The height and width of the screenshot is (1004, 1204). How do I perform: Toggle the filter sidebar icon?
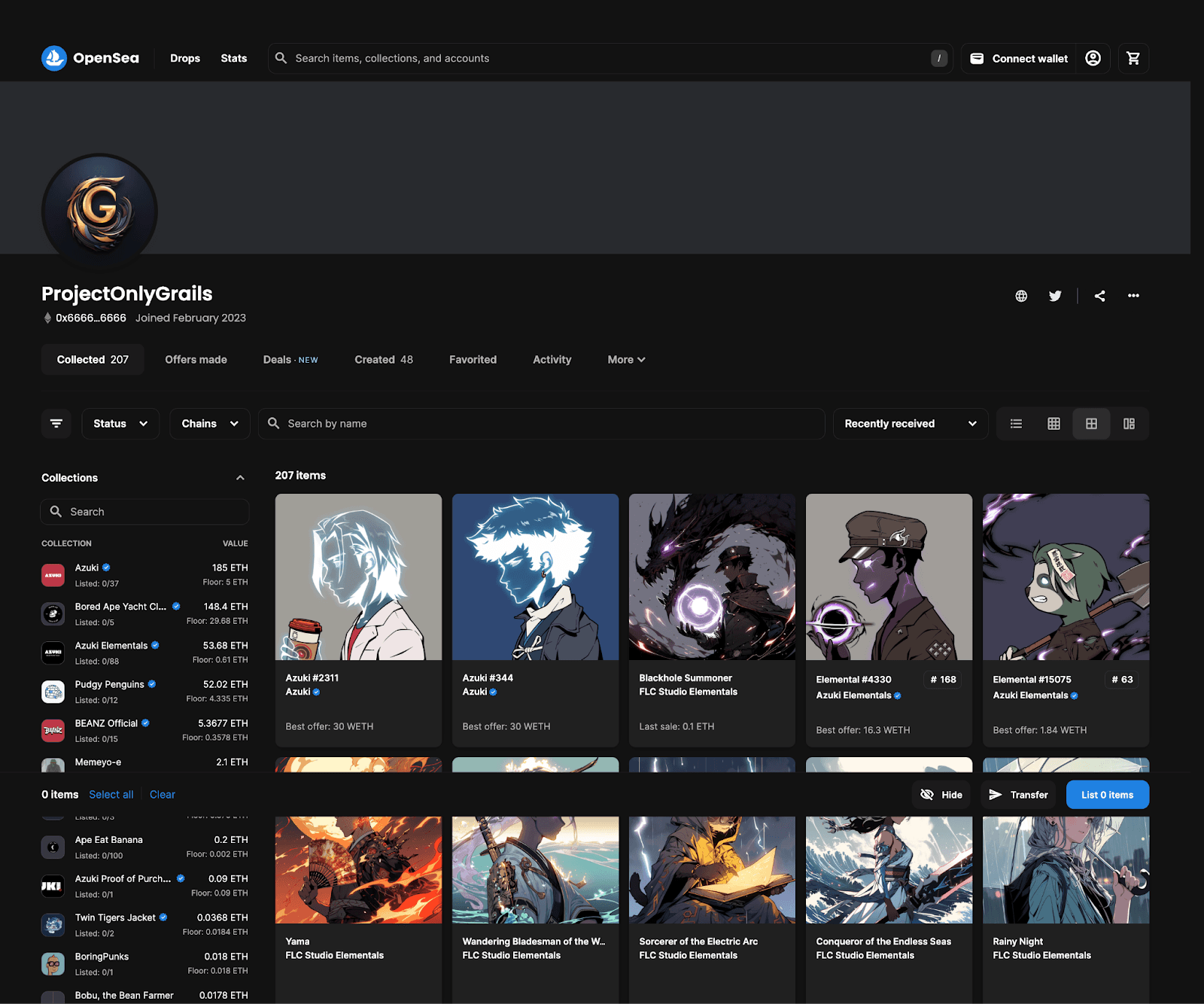(x=56, y=424)
